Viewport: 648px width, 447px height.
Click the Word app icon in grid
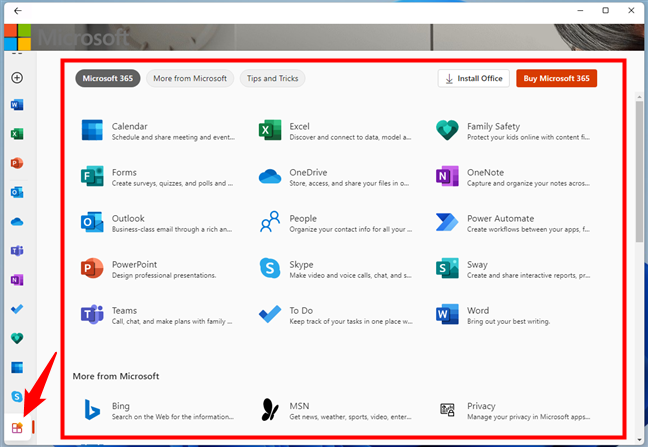(x=447, y=314)
